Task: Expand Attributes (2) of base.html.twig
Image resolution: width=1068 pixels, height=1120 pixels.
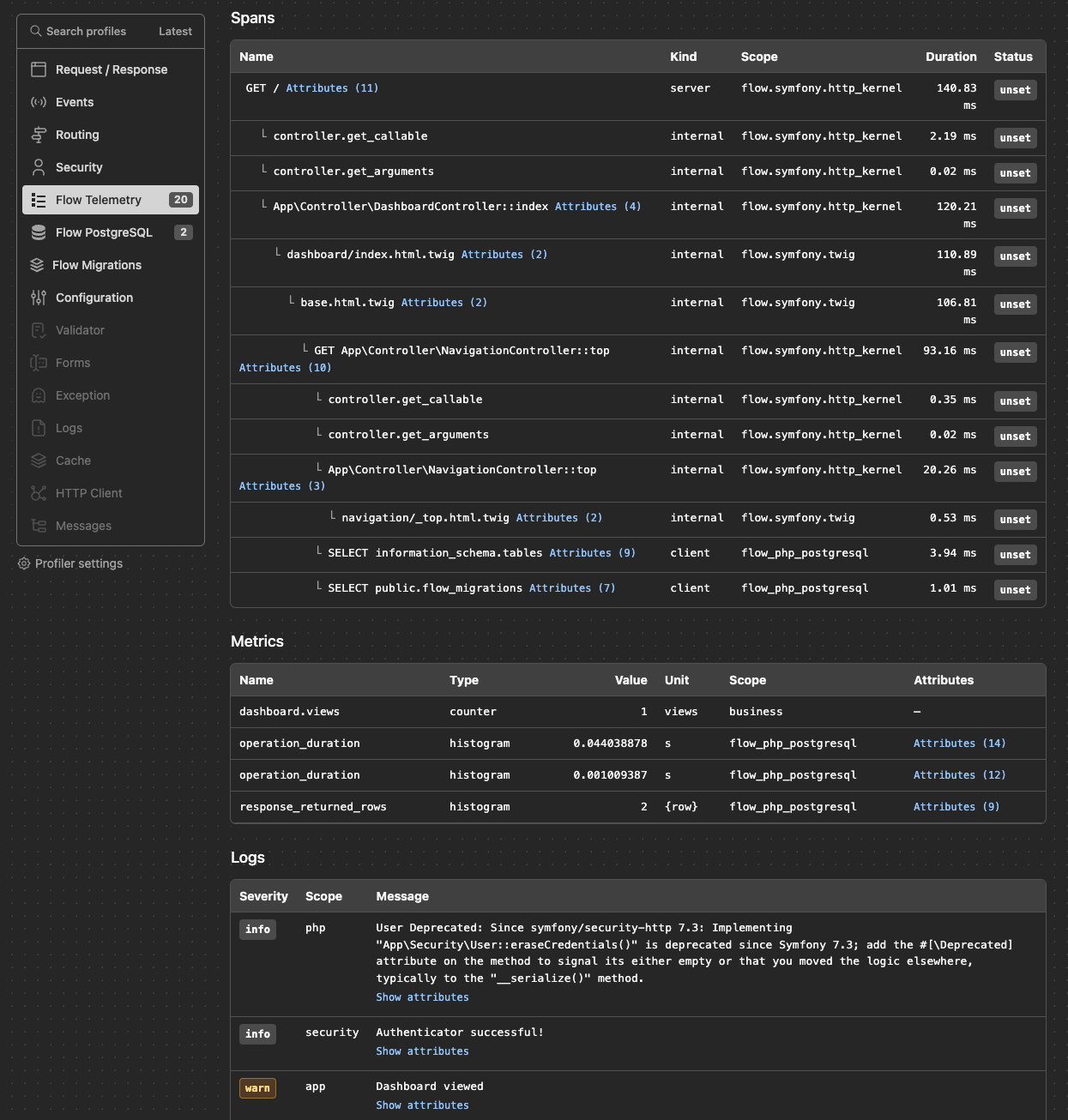Action: tap(444, 303)
